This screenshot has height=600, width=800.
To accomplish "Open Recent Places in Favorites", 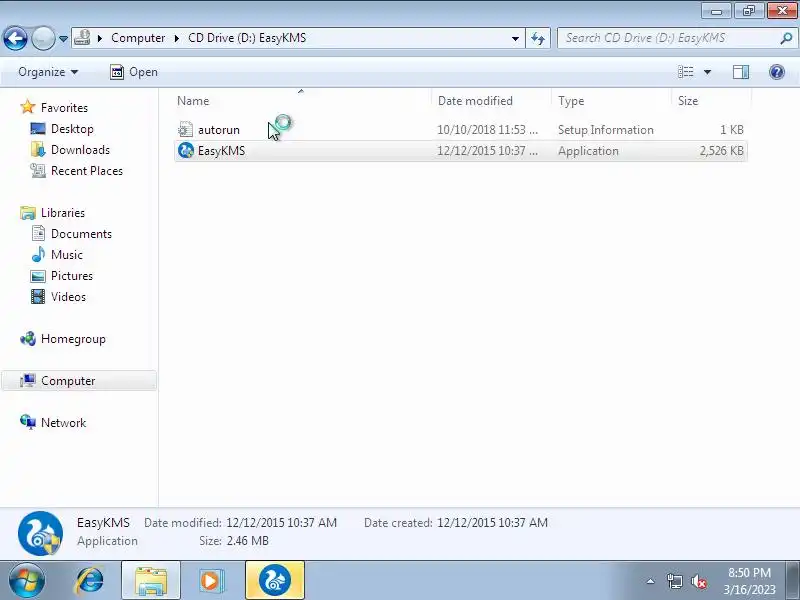I will coord(87,171).
